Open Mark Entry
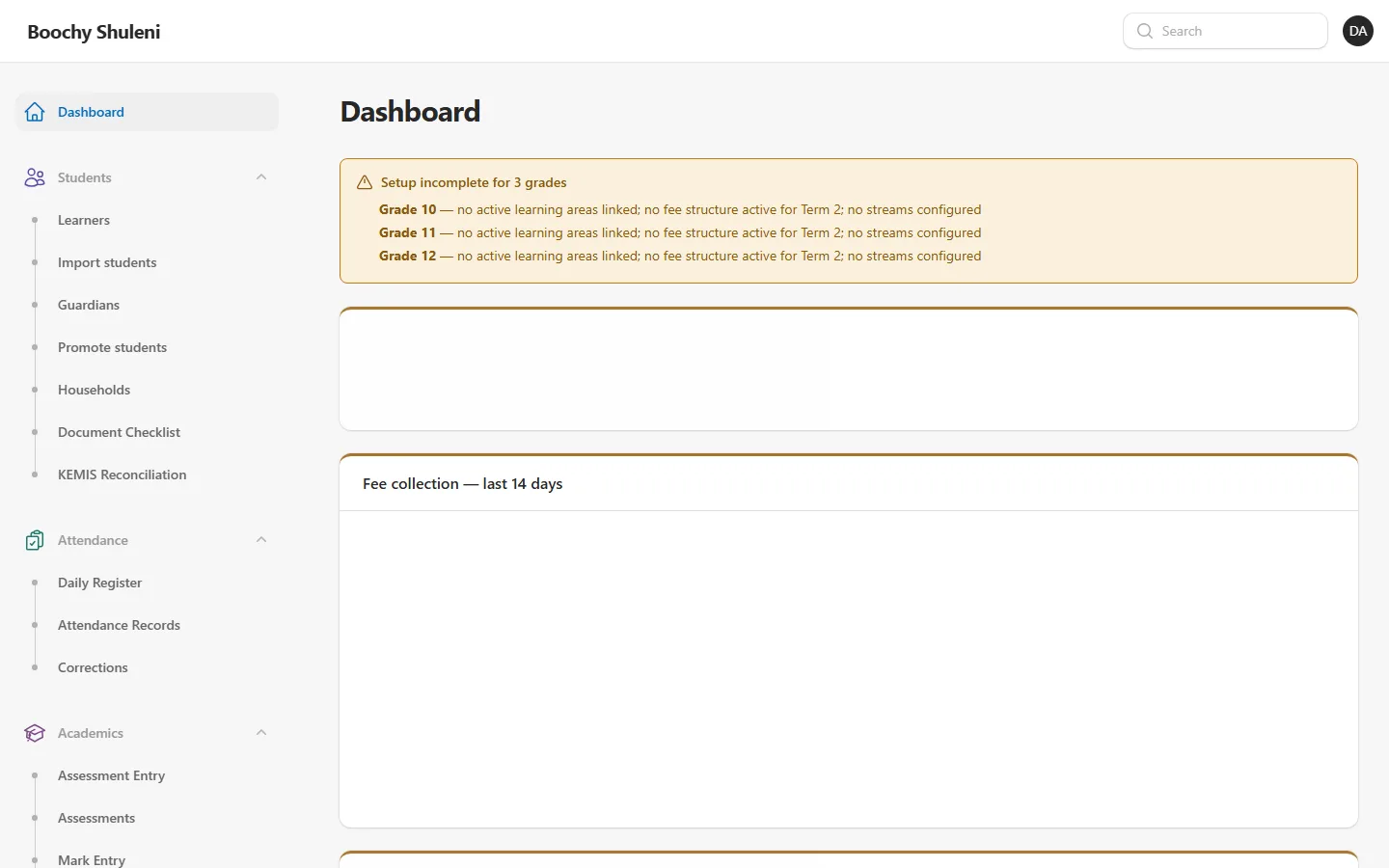This screenshot has height=868, width=1389. click(92, 859)
